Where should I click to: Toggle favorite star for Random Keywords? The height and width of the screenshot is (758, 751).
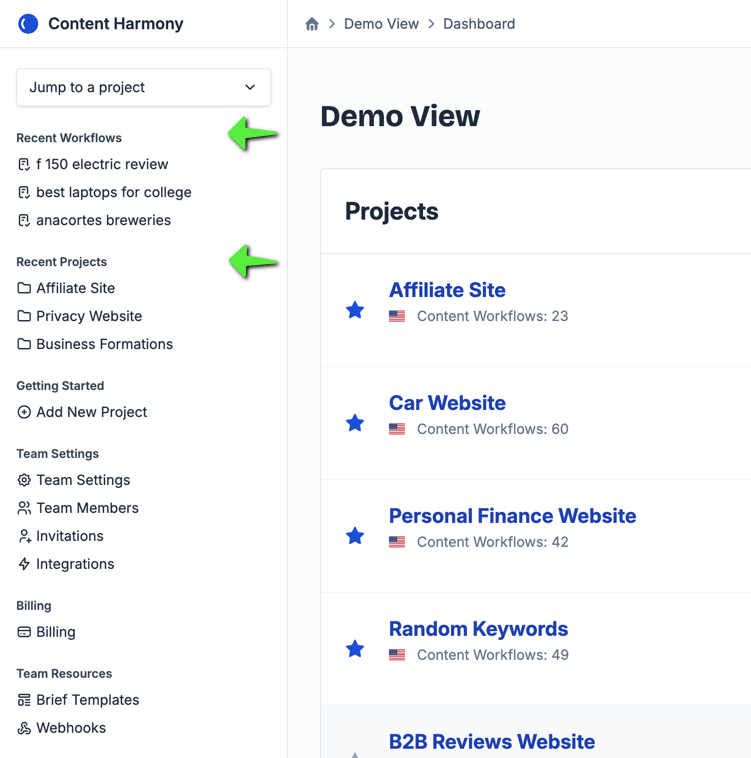355,649
